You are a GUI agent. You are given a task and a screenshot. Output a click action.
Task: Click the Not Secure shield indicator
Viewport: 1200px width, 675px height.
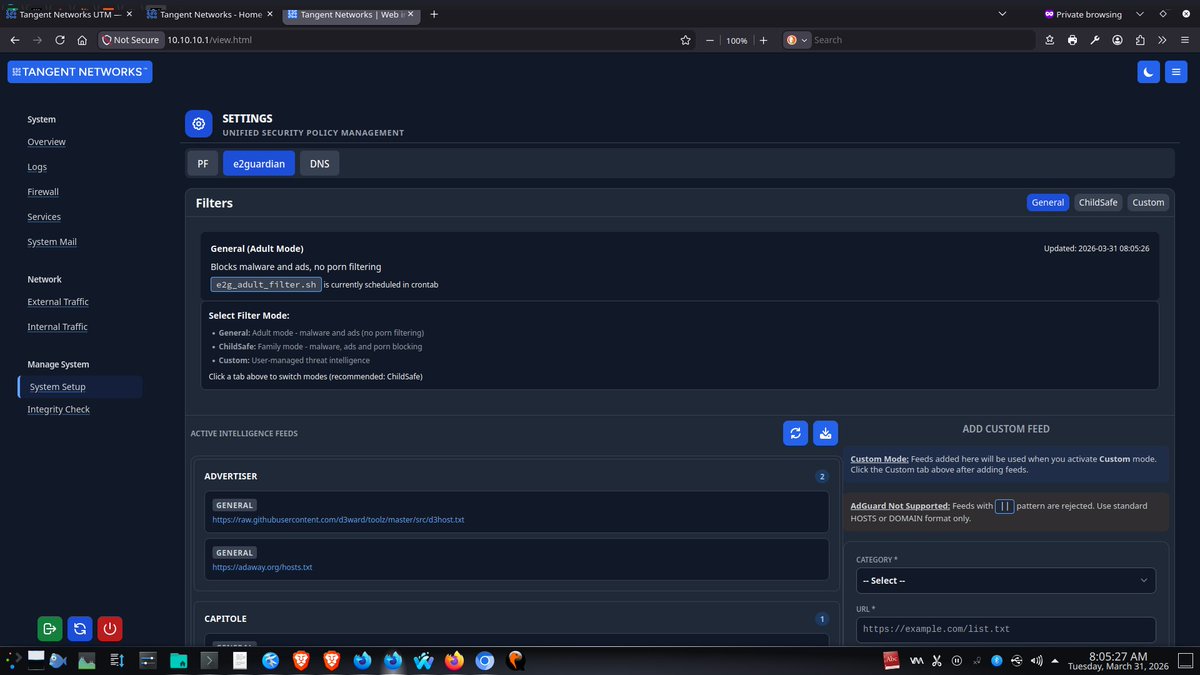(x=130, y=40)
